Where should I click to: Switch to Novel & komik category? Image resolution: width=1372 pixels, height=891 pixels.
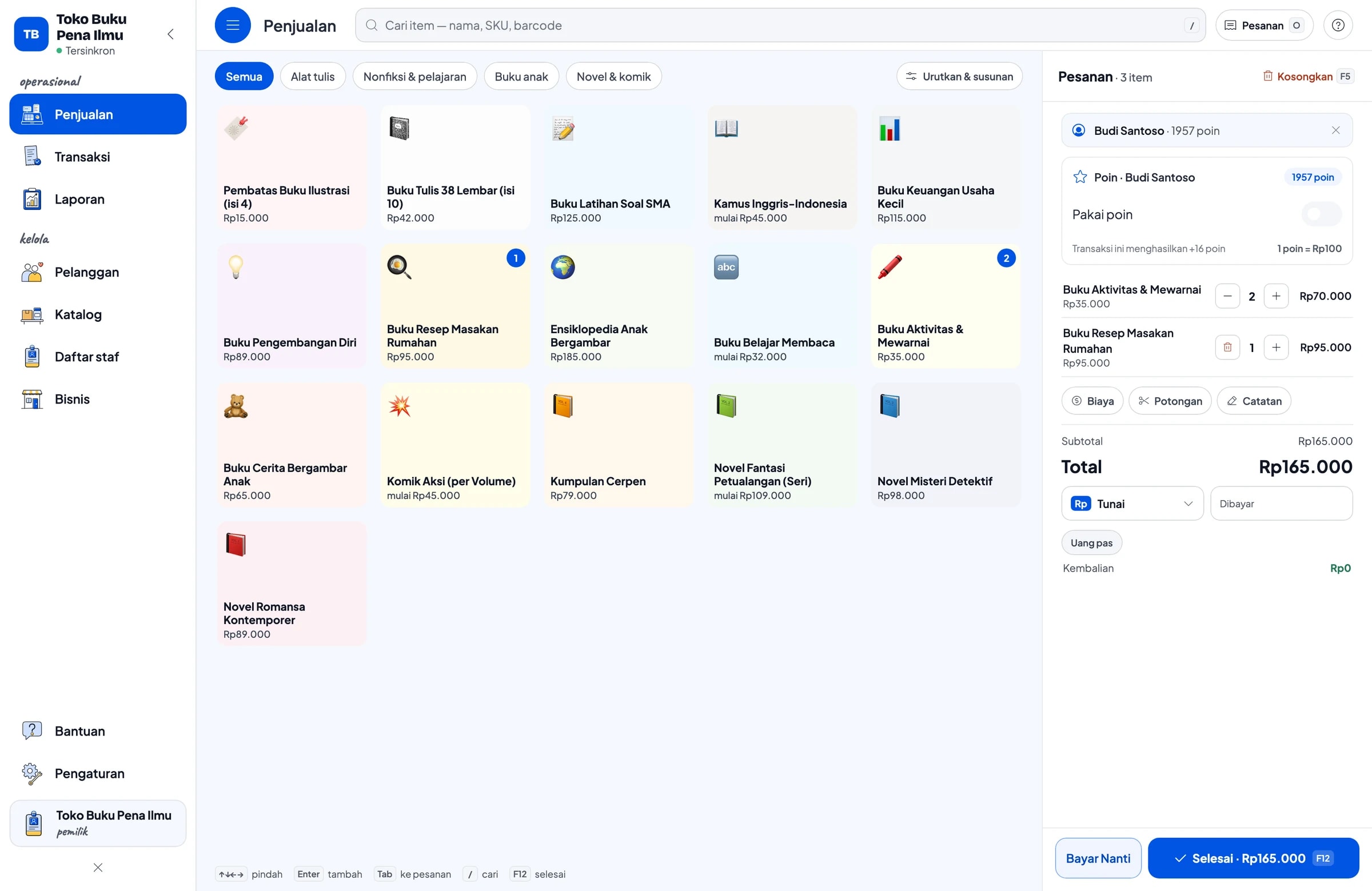click(x=613, y=77)
